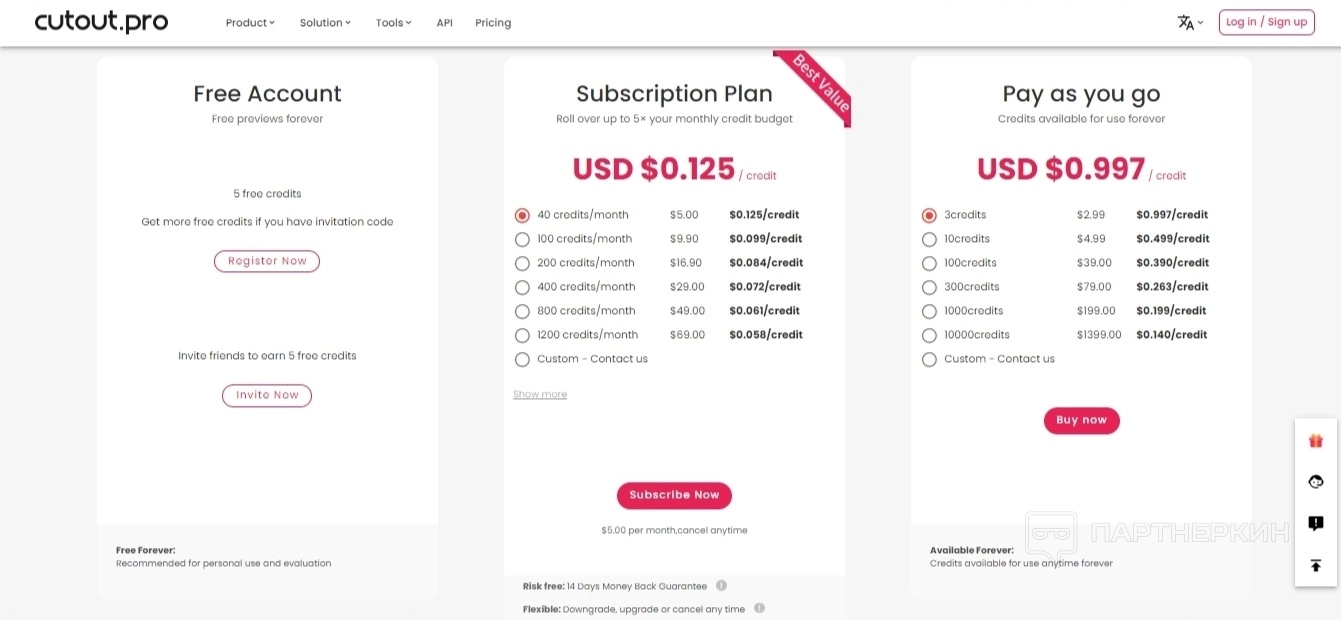The image size is (1341, 620).
Task: Expand the Tools dropdown menu
Action: pyautogui.click(x=393, y=22)
